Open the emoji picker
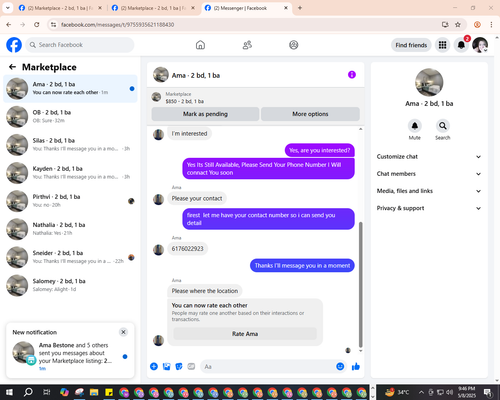 (340, 367)
